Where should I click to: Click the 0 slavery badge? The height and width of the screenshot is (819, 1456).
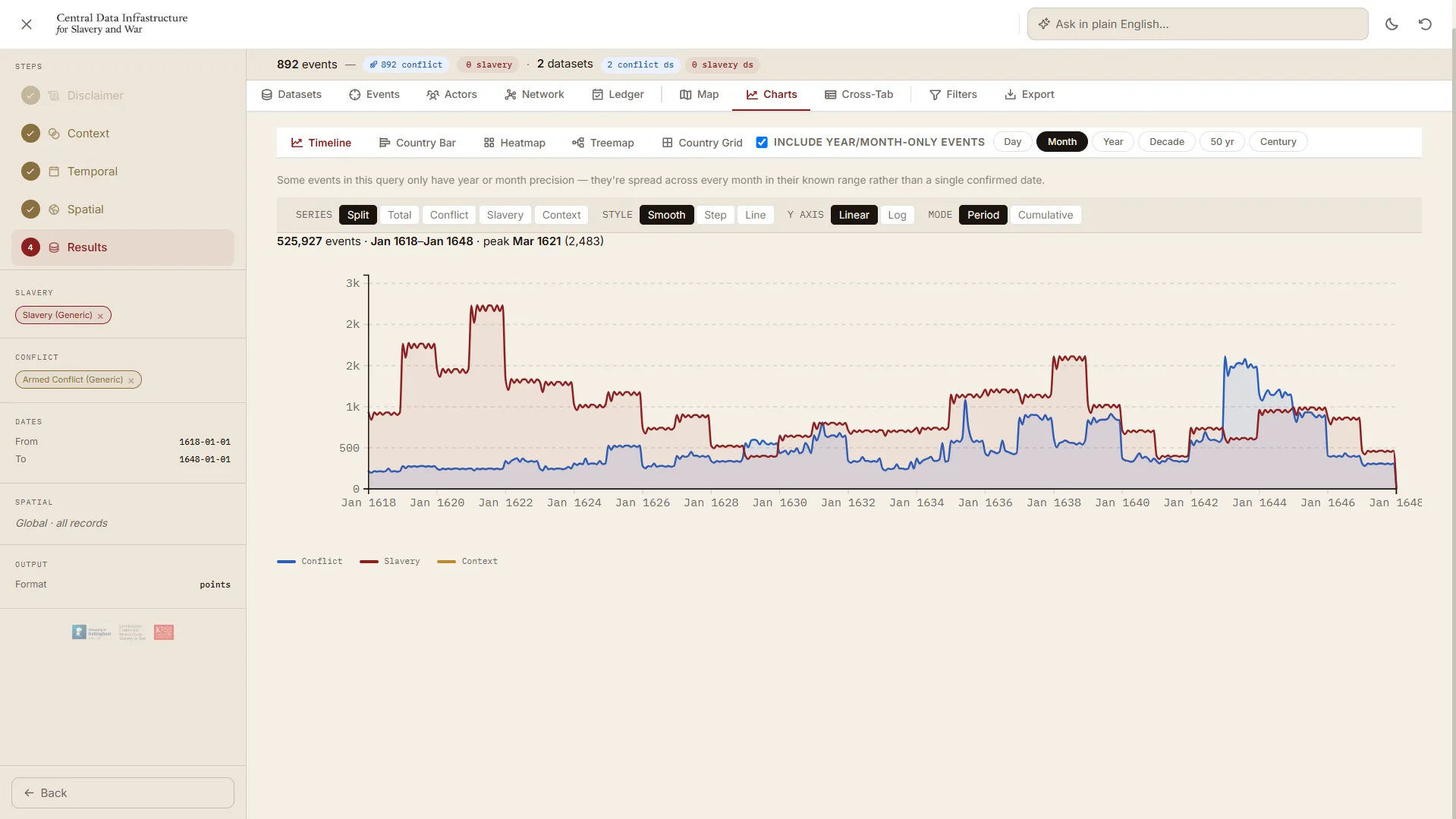coord(489,65)
